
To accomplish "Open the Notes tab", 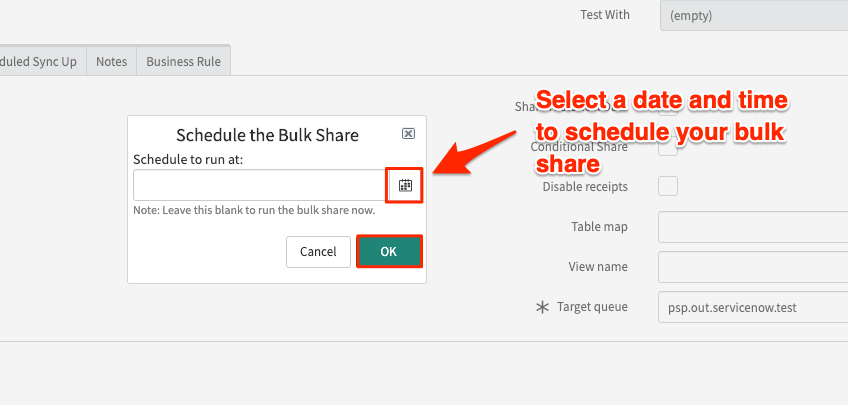I will click(x=111, y=62).
